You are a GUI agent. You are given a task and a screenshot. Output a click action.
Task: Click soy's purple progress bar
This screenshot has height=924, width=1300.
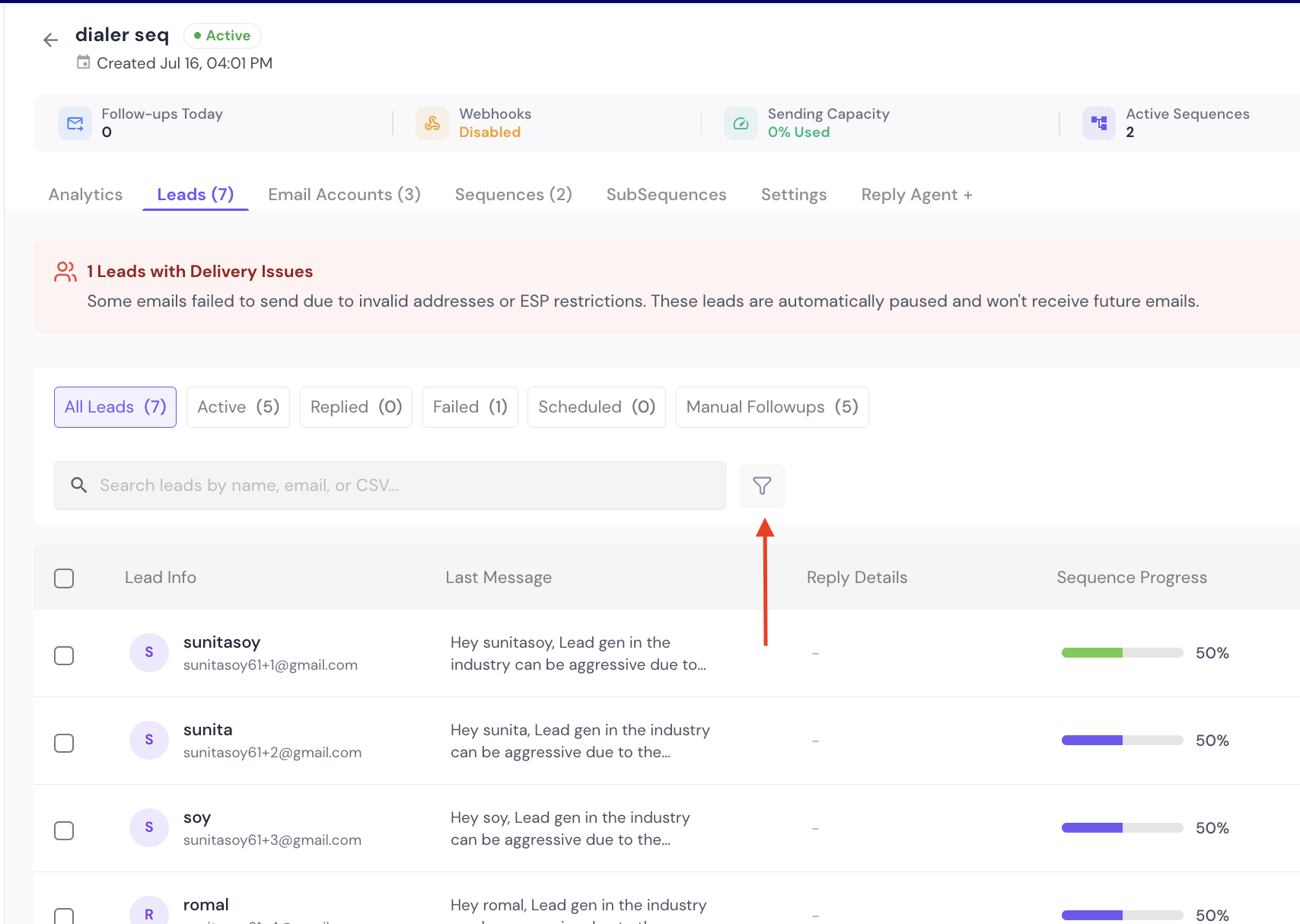pyautogui.click(x=1122, y=827)
